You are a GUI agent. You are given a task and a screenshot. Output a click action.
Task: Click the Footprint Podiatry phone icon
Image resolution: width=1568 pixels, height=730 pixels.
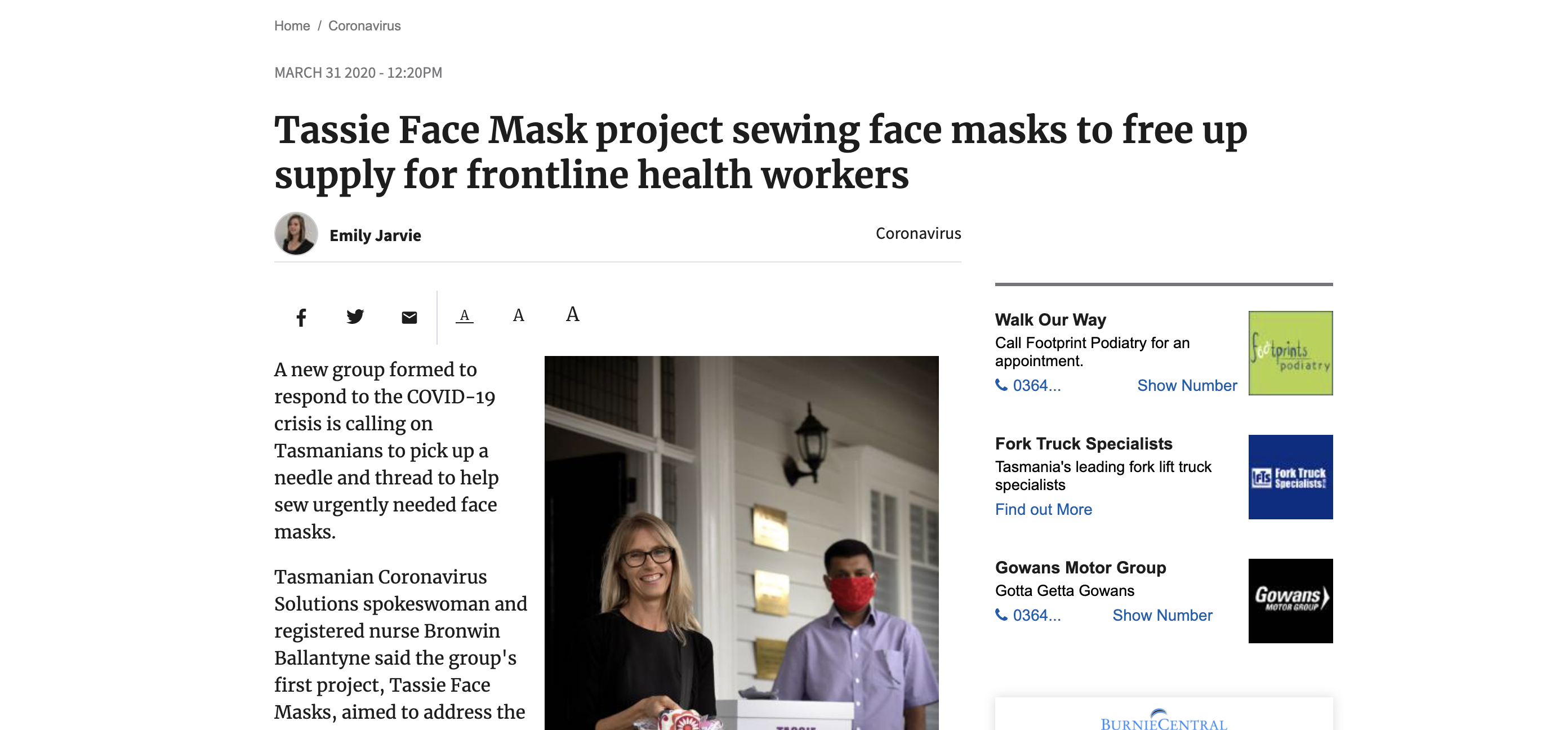point(1001,385)
